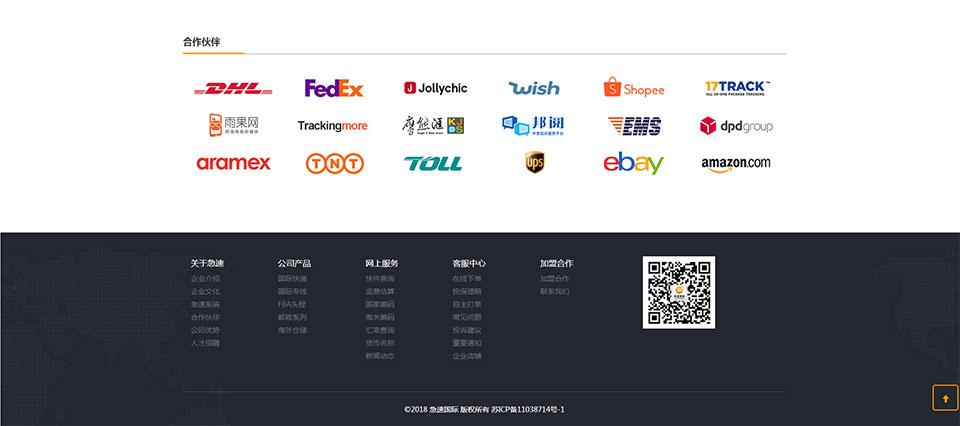Image resolution: width=960 pixels, height=426 pixels.
Task: Click the QR code image in footer
Action: 678,293
